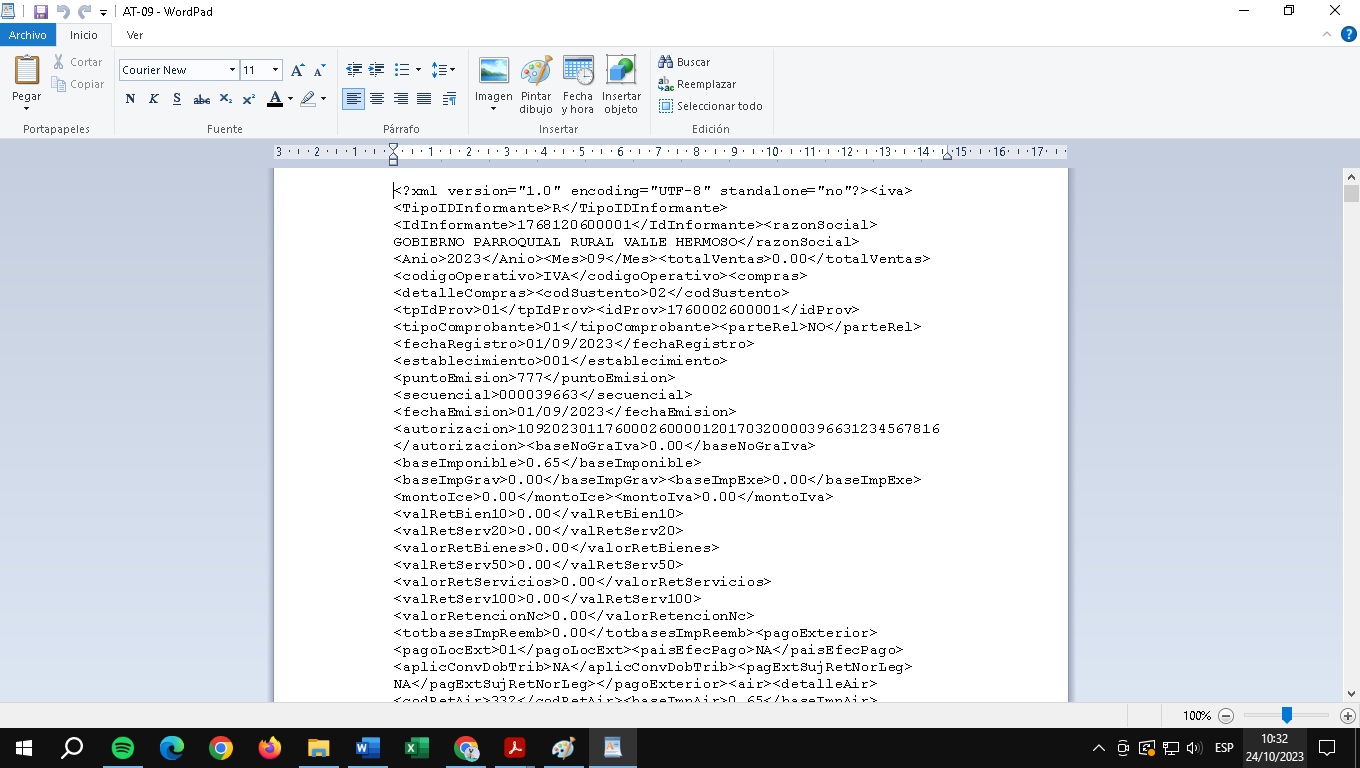Insert an image with the Imagen icon
This screenshot has width=1360, height=768.
pos(493,71)
